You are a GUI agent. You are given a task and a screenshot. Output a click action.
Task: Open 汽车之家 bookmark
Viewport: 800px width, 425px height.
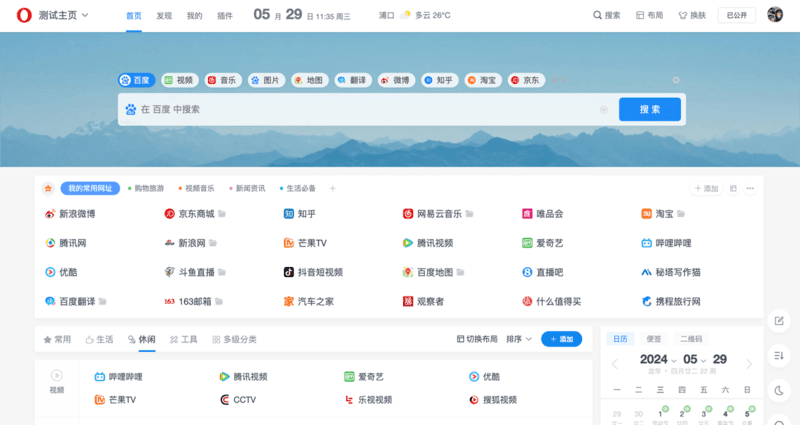click(x=309, y=302)
